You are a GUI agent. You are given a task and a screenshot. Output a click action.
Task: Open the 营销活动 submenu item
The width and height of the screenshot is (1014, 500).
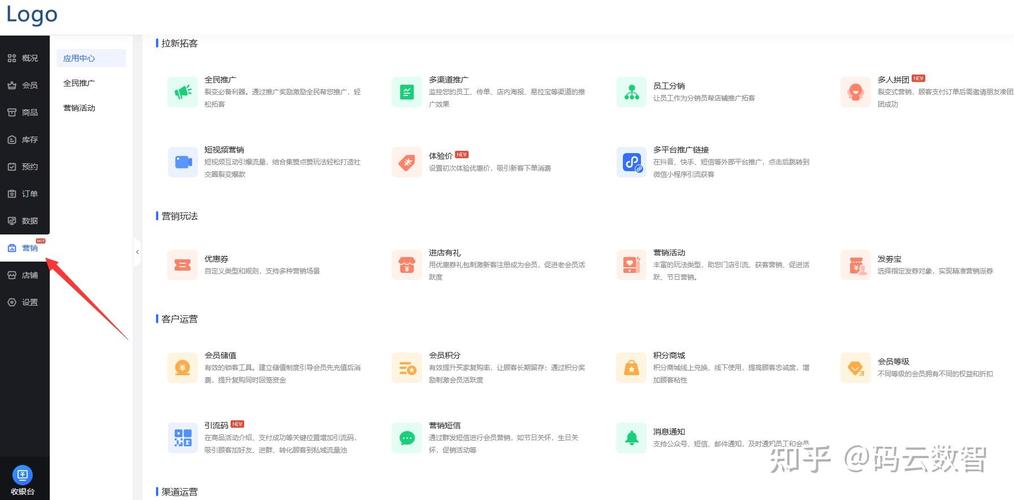tap(80, 108)
